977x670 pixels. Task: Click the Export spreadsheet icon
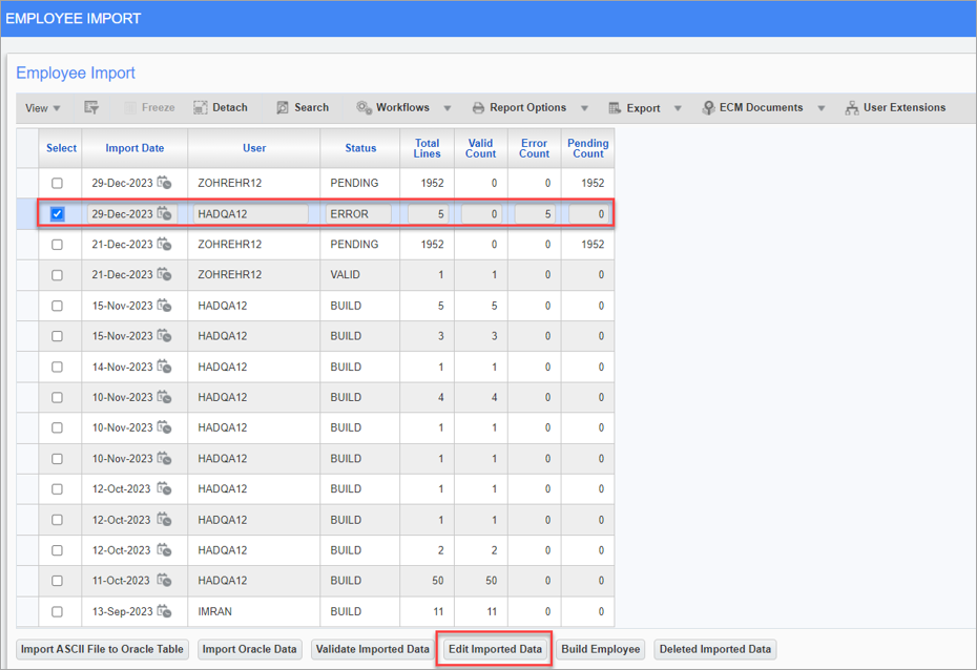pos(615,108)
